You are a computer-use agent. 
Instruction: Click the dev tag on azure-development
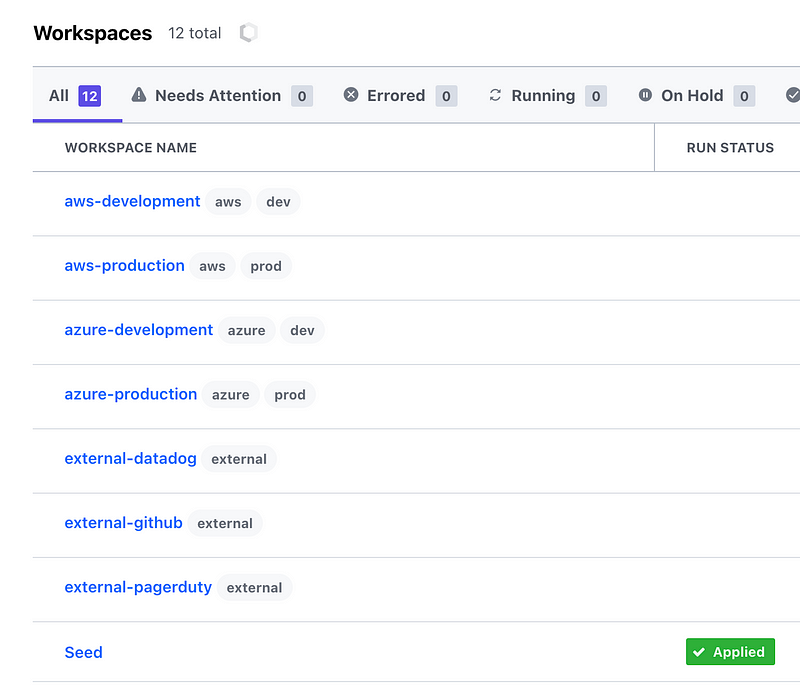(x=302, y=331)
